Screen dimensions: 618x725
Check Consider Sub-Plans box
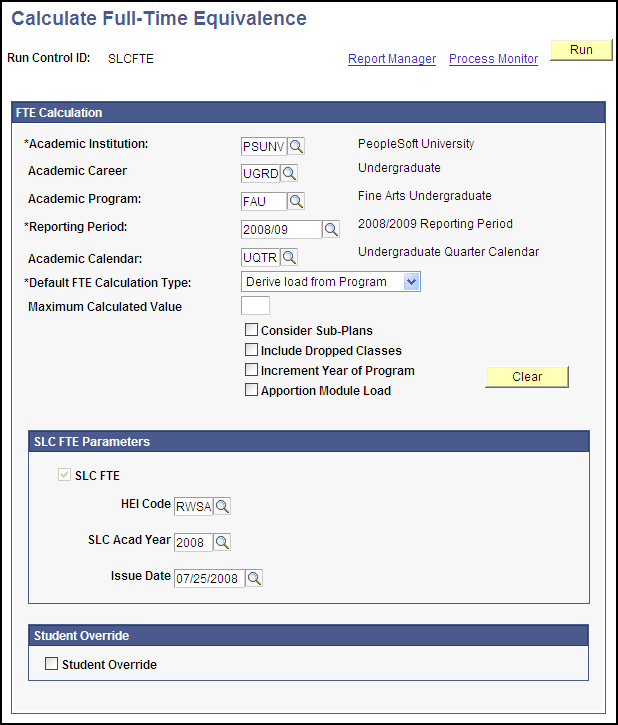coord(251,330)
